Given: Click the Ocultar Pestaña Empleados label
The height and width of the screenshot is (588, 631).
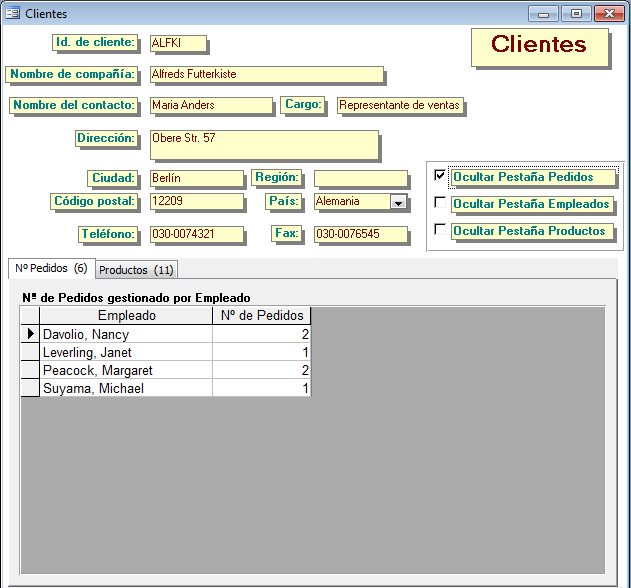Looking at the screenshot, I should 532,204.
